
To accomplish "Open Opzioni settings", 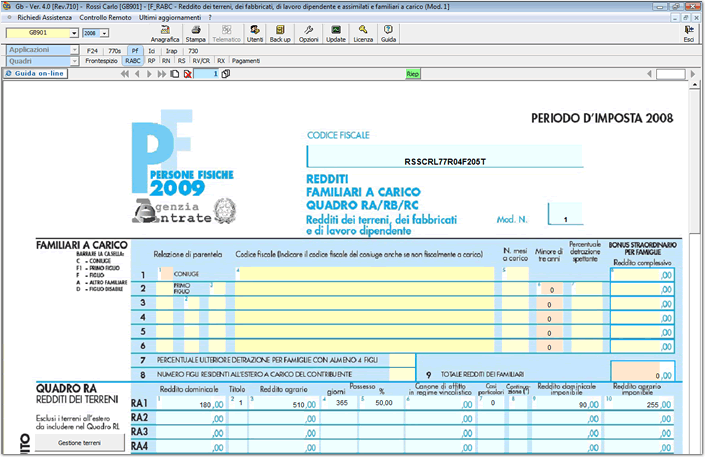I will click(309, 34).
